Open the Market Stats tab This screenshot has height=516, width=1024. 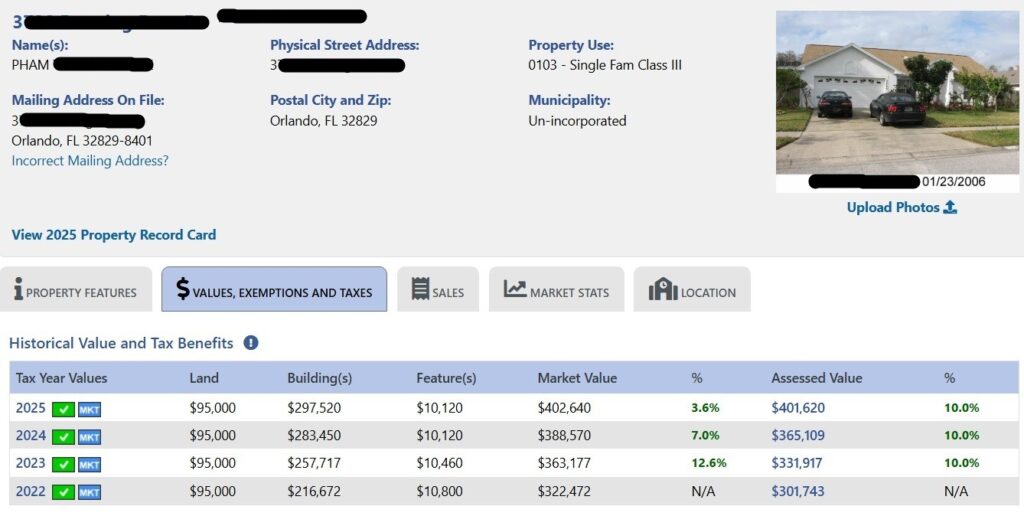(x=556, y=291)
